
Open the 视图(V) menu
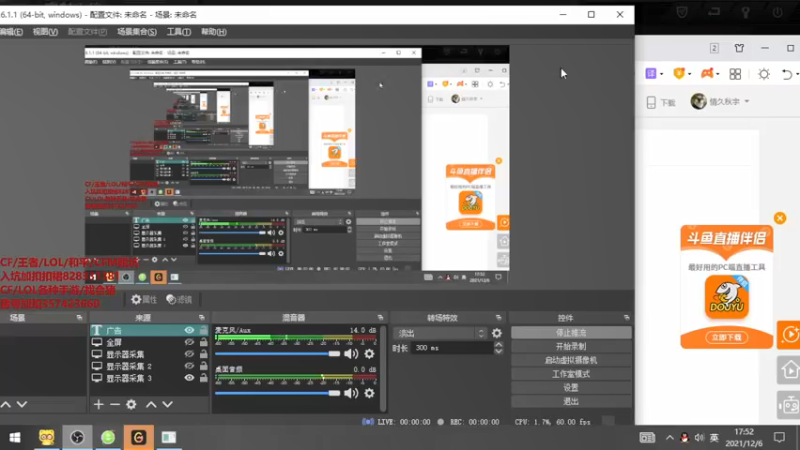tap(45, 32)
